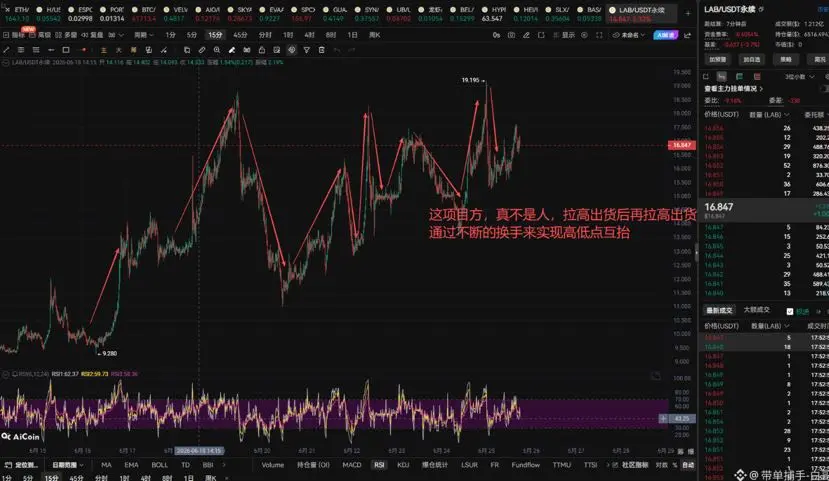Viewport: 829px width, 481px height.
Task: Open the 周期 period dropdown
Action: 143,35
